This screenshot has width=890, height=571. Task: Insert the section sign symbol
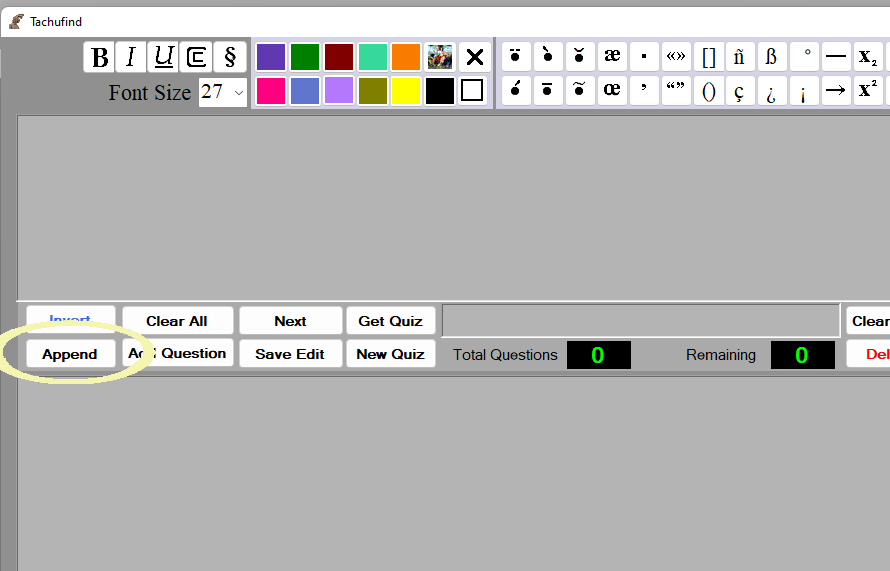tap(229, 57)
